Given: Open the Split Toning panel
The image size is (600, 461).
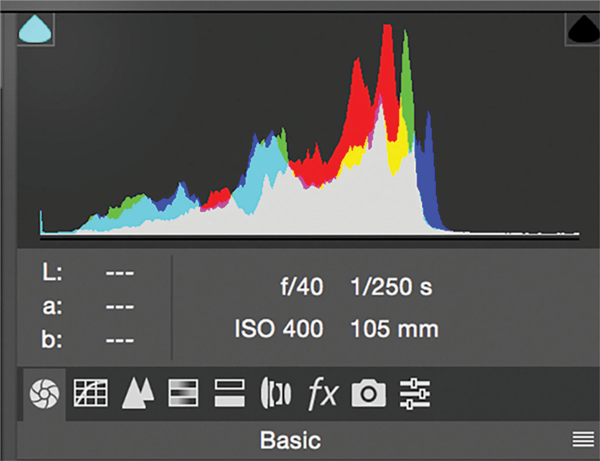Looking at the screenshot, I should [x=227, y=394].
